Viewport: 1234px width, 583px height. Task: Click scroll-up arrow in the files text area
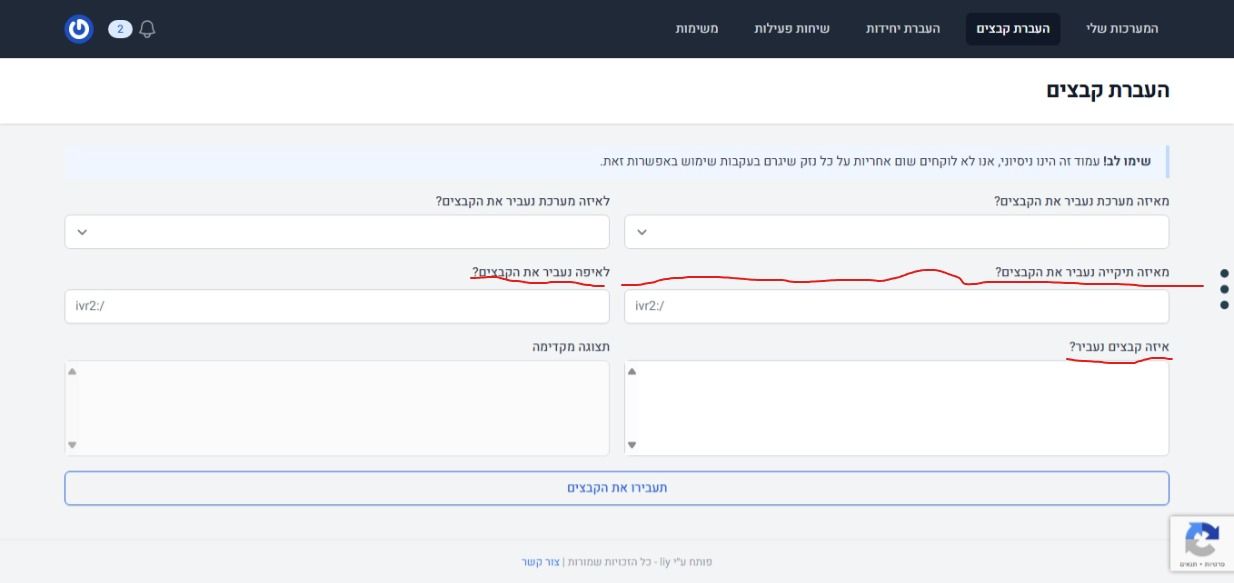(x=631, y=371)
